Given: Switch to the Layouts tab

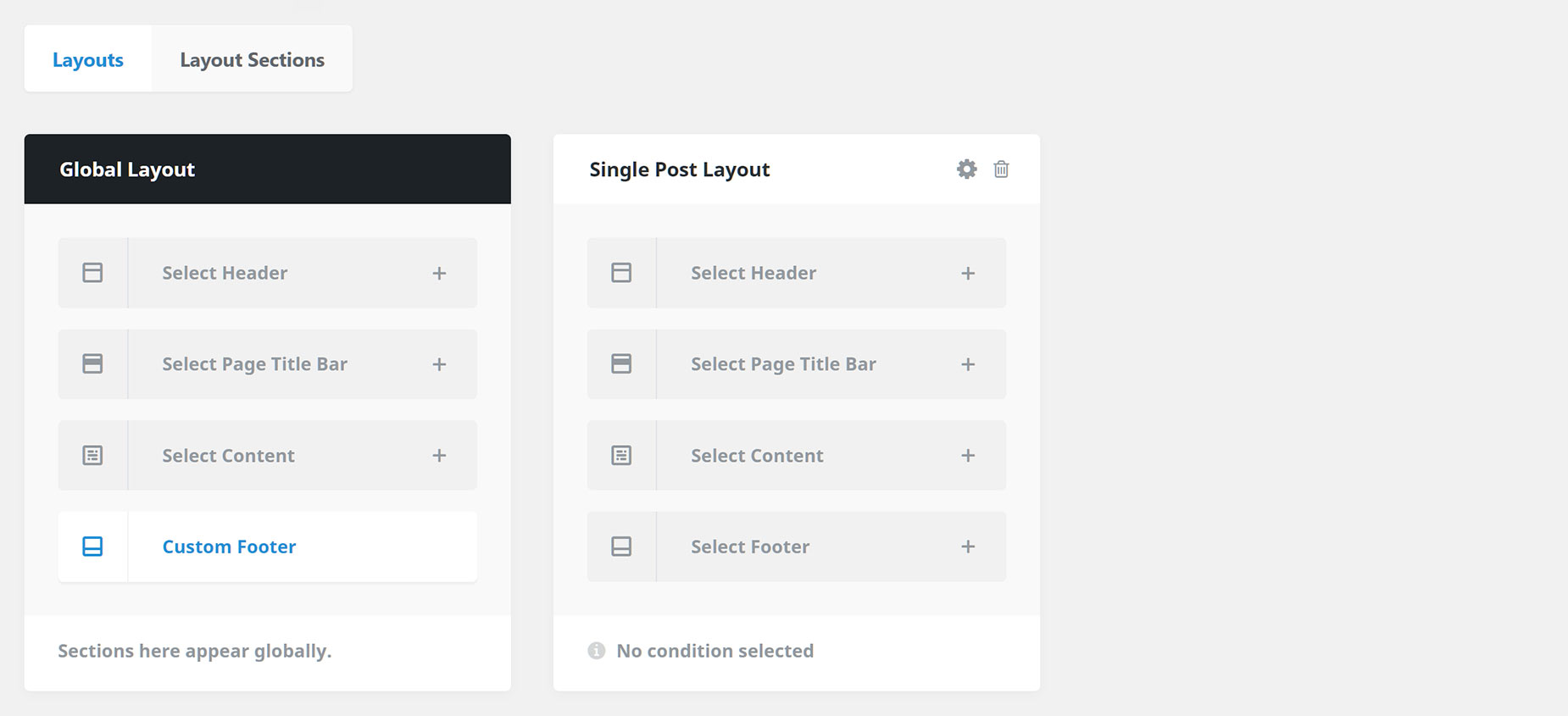Looking at the screenshot, I should 88,59.
